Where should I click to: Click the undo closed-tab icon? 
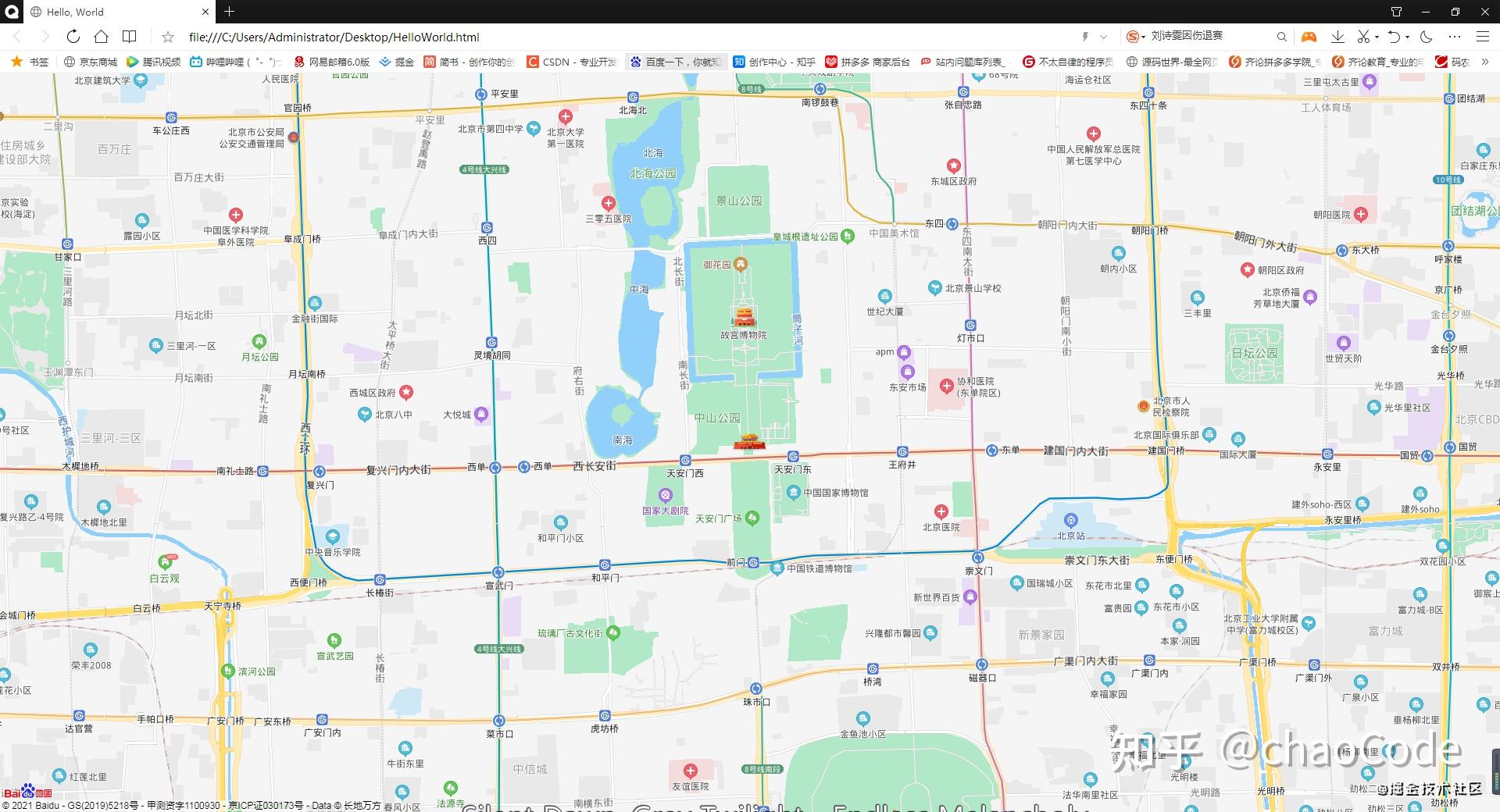pyautogui.click(x=1394, y=37)
